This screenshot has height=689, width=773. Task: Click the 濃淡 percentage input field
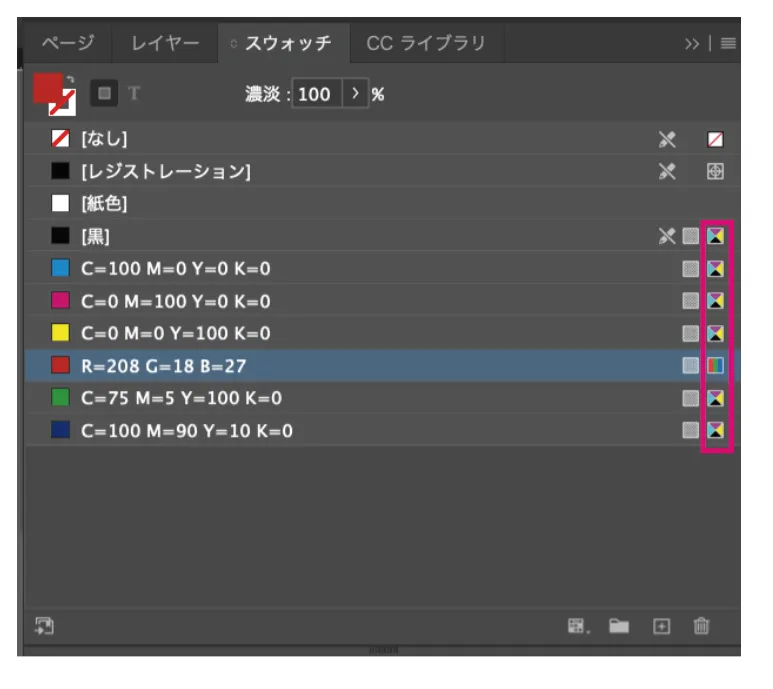point(315,94)
